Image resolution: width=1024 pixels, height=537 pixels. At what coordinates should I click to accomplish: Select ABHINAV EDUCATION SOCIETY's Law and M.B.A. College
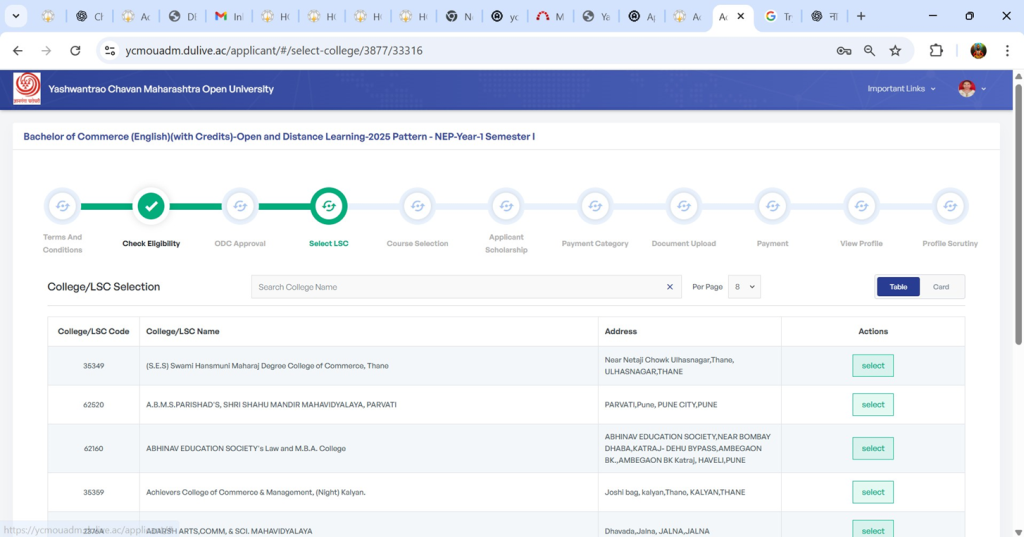tap(872, 448)
